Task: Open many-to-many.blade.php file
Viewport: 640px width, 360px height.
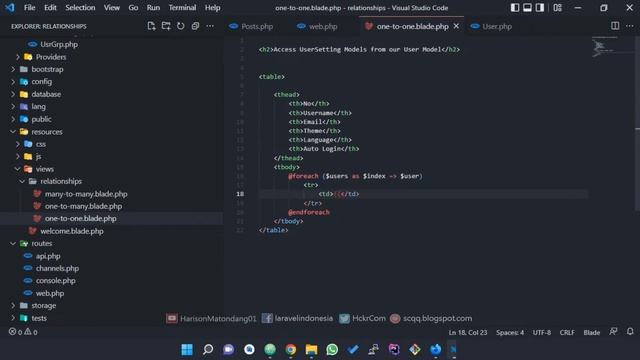Action: (x=86, y=194)
